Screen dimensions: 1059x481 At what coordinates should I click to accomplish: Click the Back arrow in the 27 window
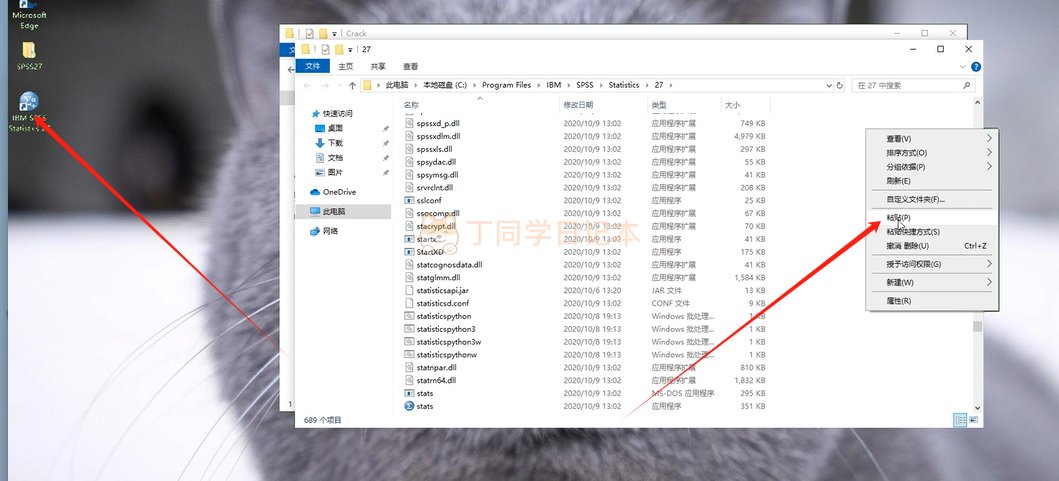click(307, 86)
